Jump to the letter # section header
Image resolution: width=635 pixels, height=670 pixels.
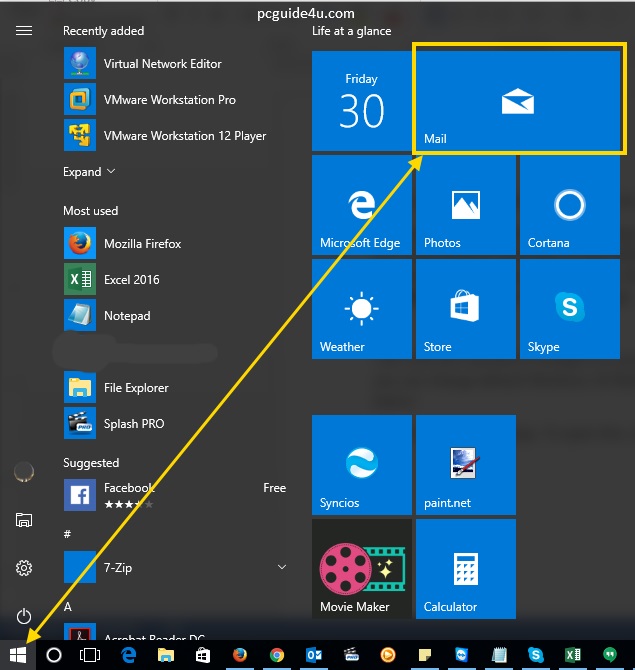pyautogui.click(x=67, y=535)
